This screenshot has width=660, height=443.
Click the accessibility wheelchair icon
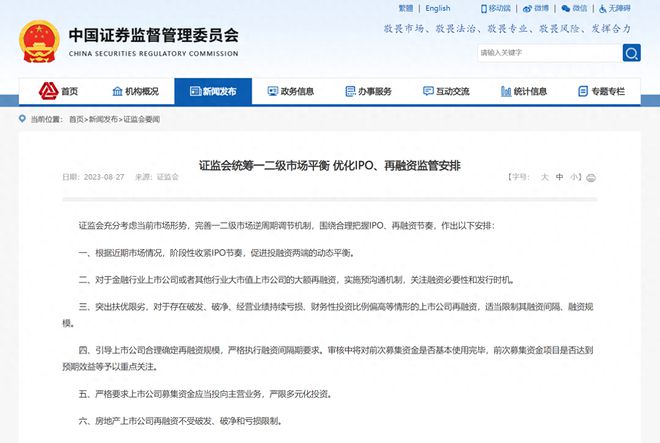(x=603, y=8)
